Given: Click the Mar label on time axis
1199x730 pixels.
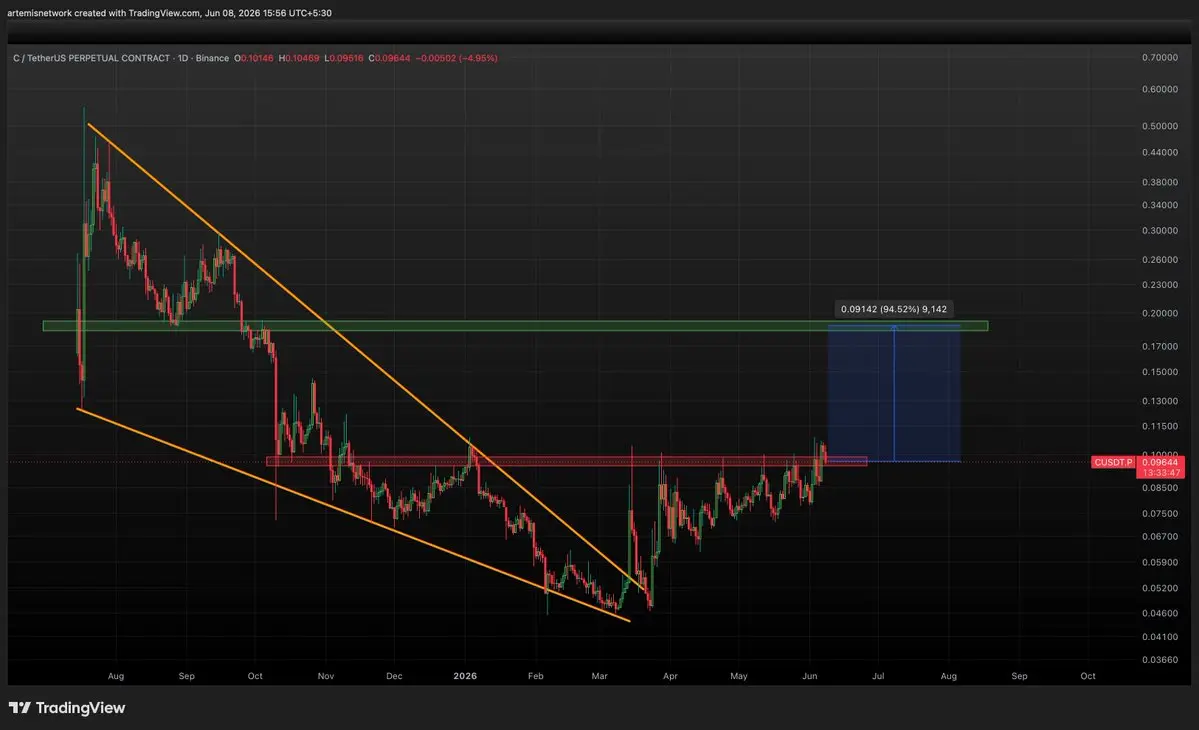Looking at the screenshot, I should 600,676.
